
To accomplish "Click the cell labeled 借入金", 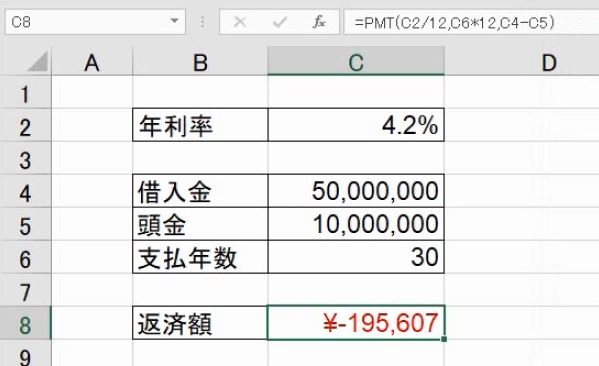I will click(201, 191).
